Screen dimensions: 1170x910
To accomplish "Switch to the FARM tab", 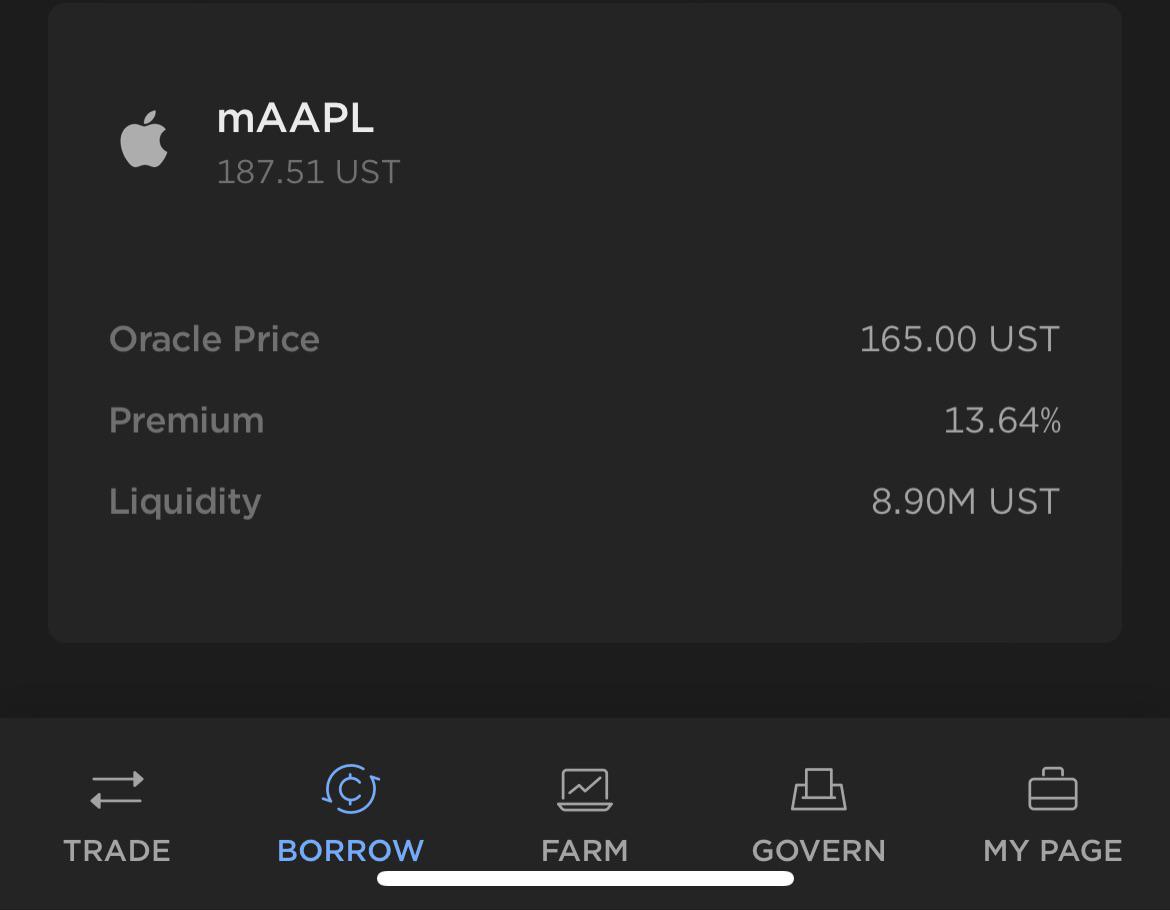I will pos(584,850).
